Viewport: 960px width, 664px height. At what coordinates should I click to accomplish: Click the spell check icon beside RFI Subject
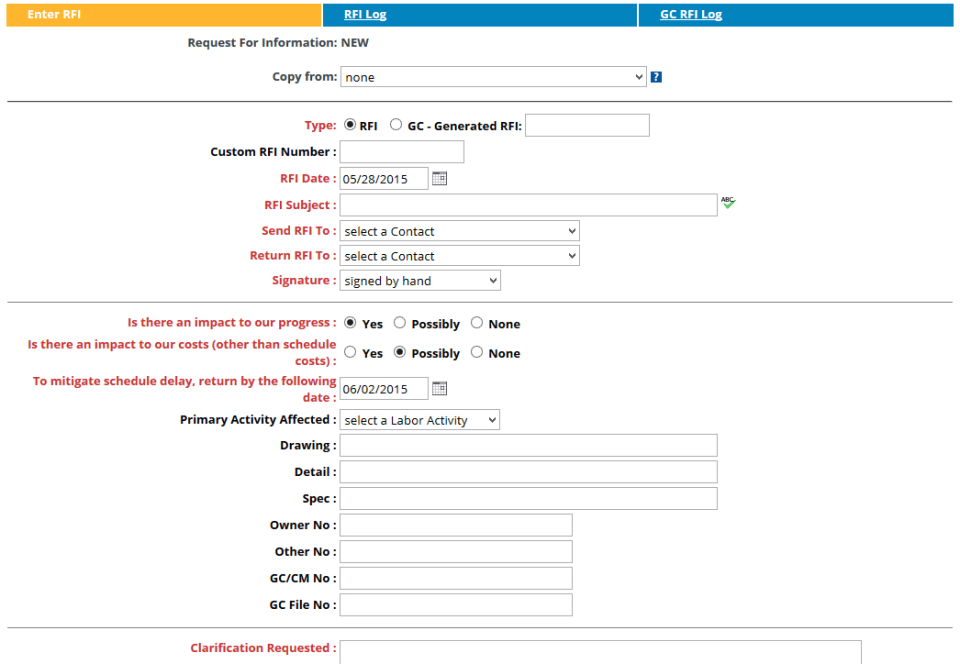[728, 203]
